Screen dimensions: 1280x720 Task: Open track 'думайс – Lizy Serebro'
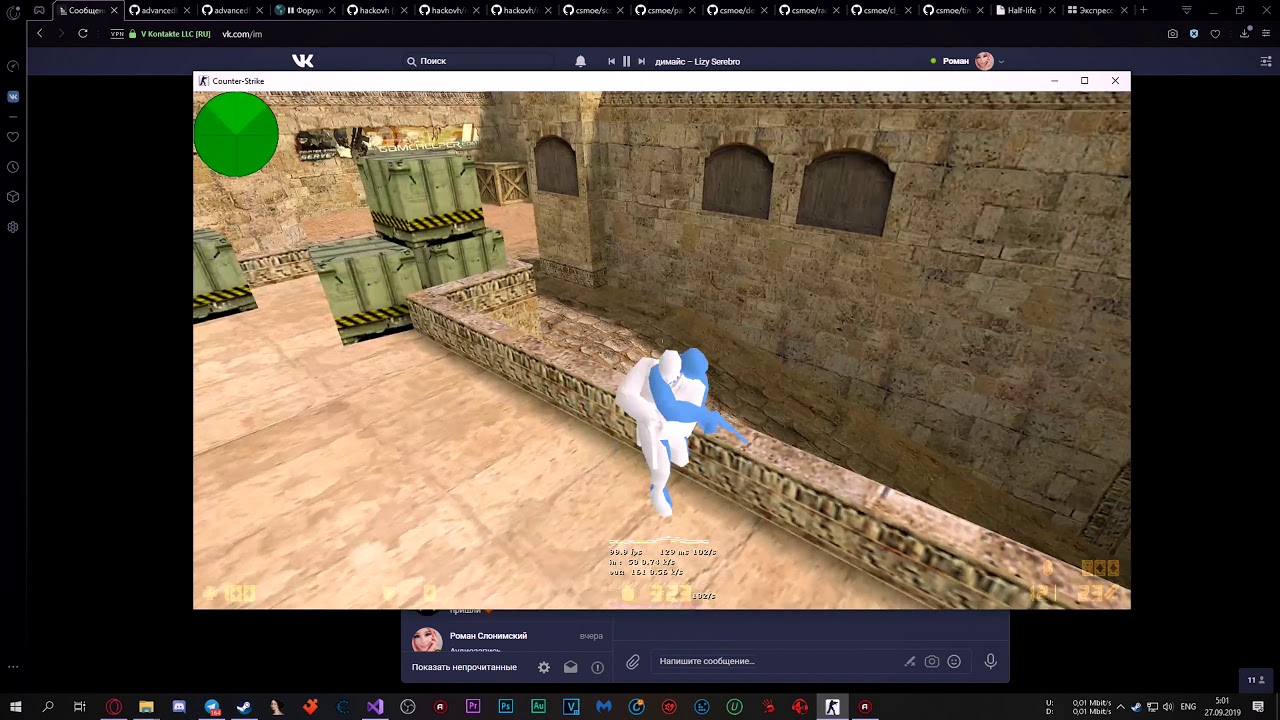click(697, 61)
